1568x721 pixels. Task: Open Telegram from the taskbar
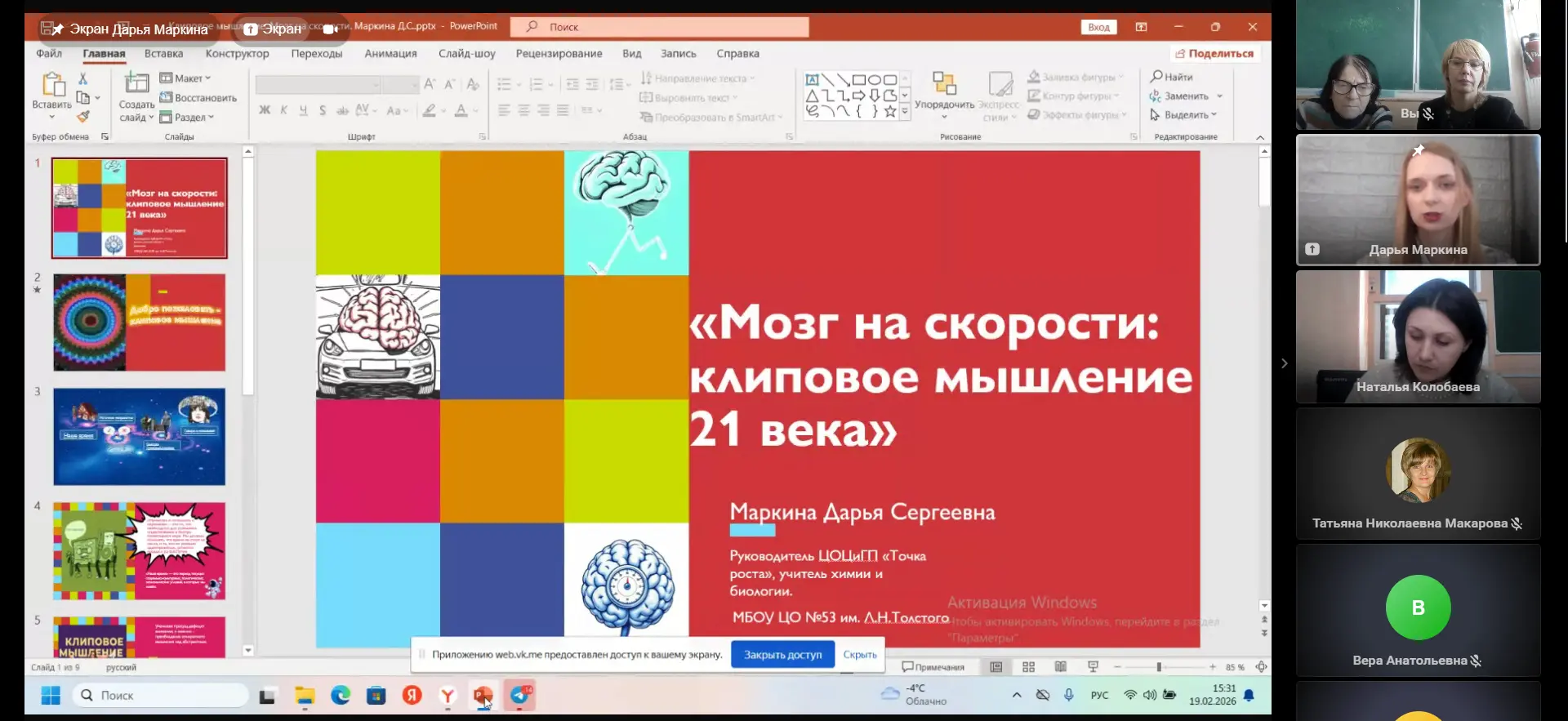point(519,695)
